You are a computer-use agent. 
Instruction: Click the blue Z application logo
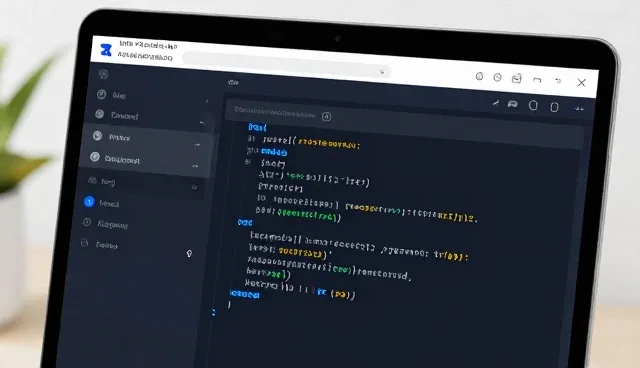pos(106,50)
